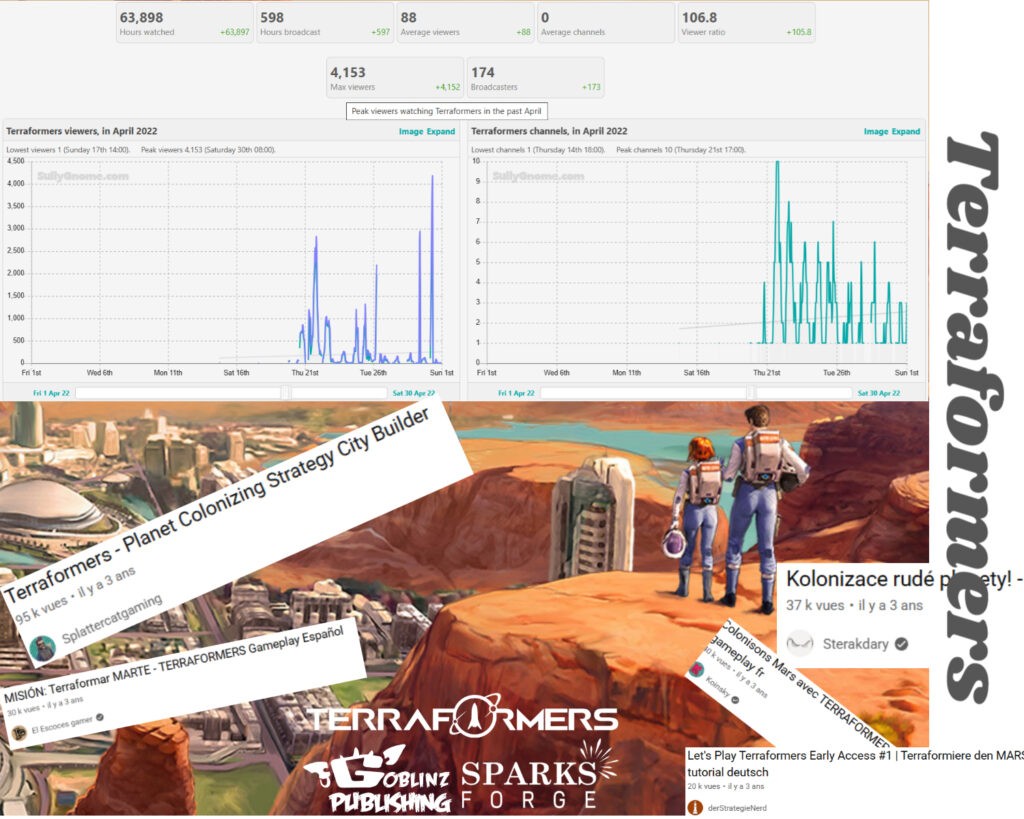
Task: Click the Sparks Forge logo
Action: [537, 777]
